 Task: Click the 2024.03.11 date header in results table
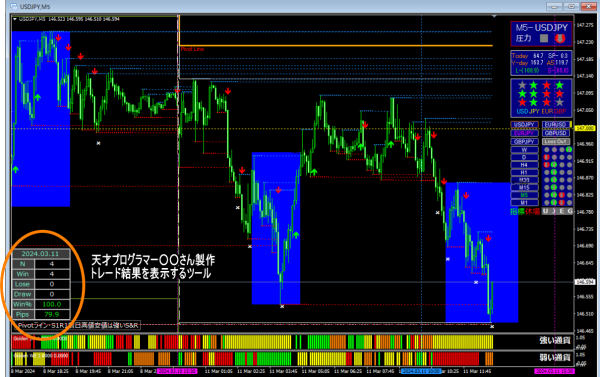coord(41,253)
